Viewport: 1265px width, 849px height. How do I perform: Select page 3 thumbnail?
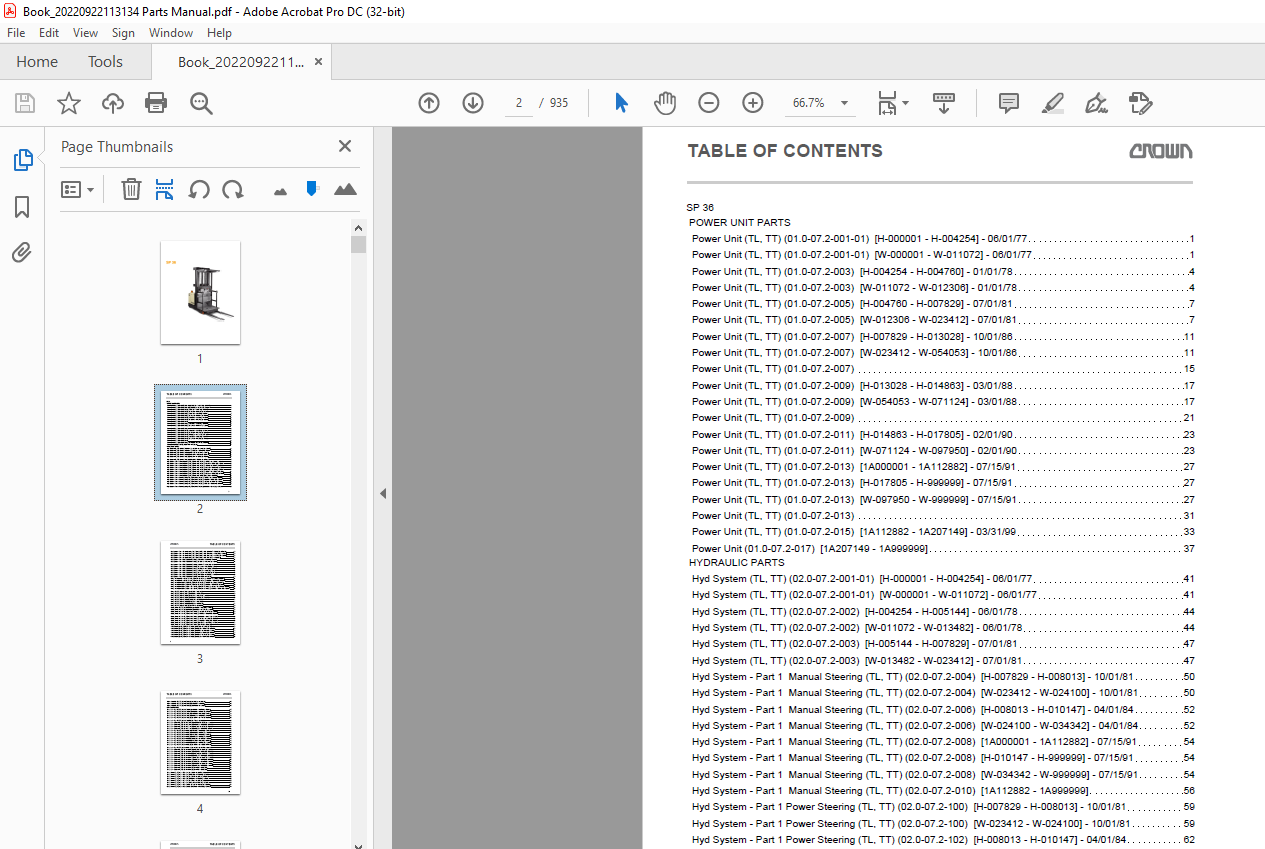pyautogui.click(x=200, y=593)
